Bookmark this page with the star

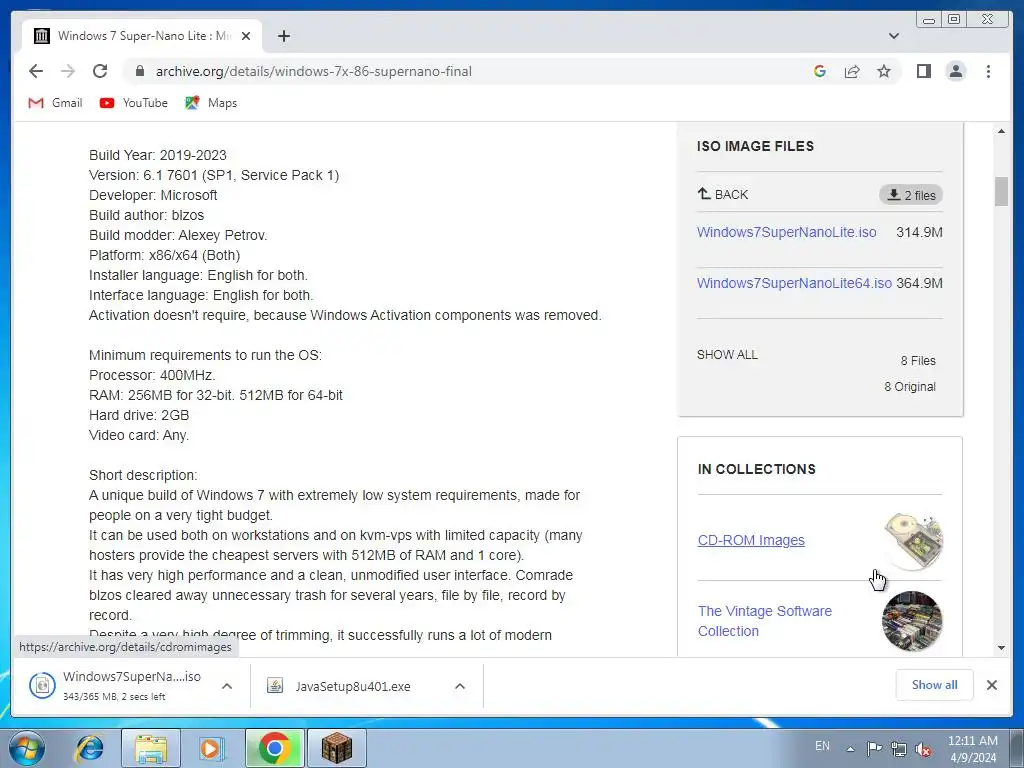click(x=884, y=71)
